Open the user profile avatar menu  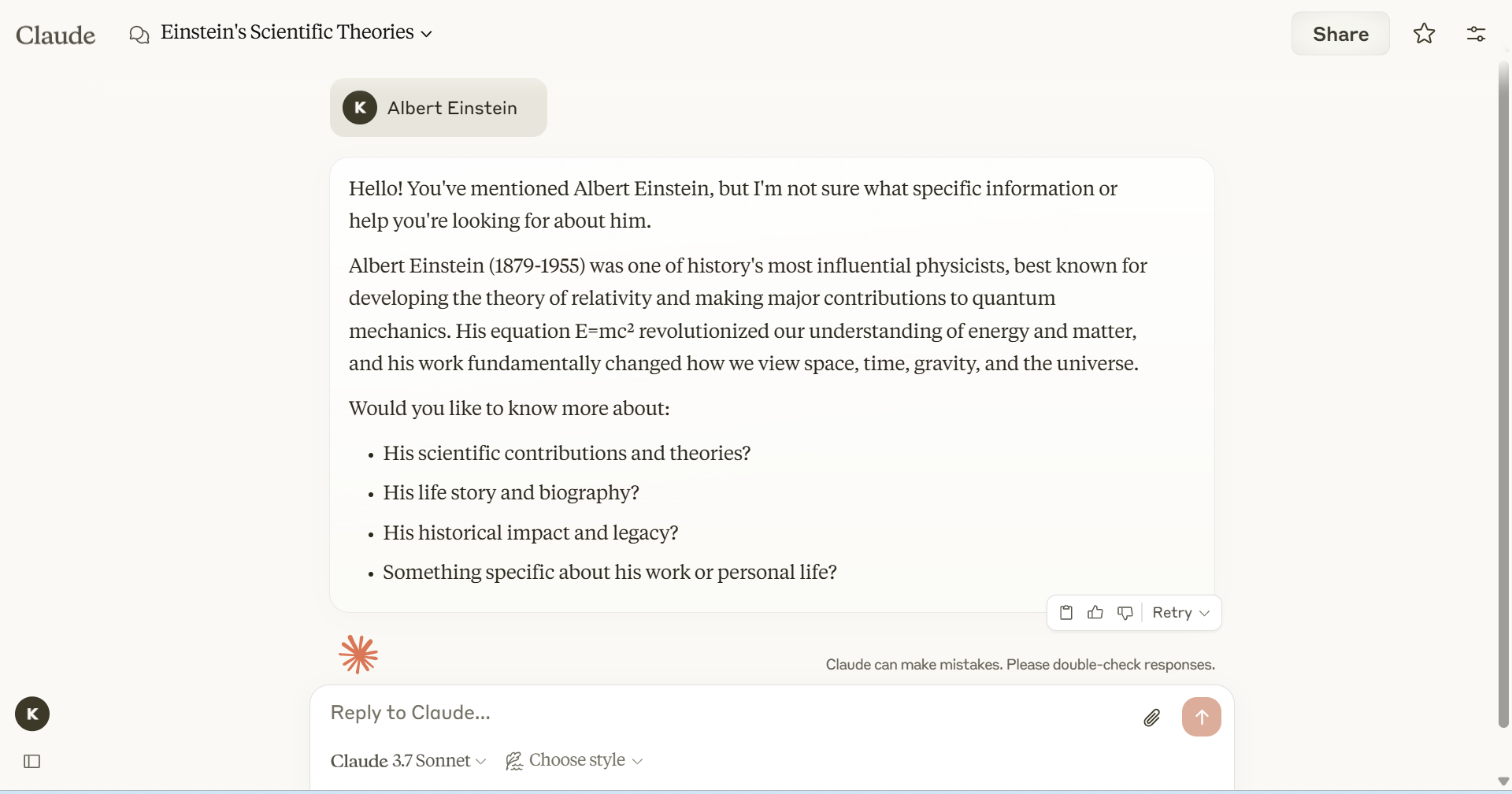point(32,714)
